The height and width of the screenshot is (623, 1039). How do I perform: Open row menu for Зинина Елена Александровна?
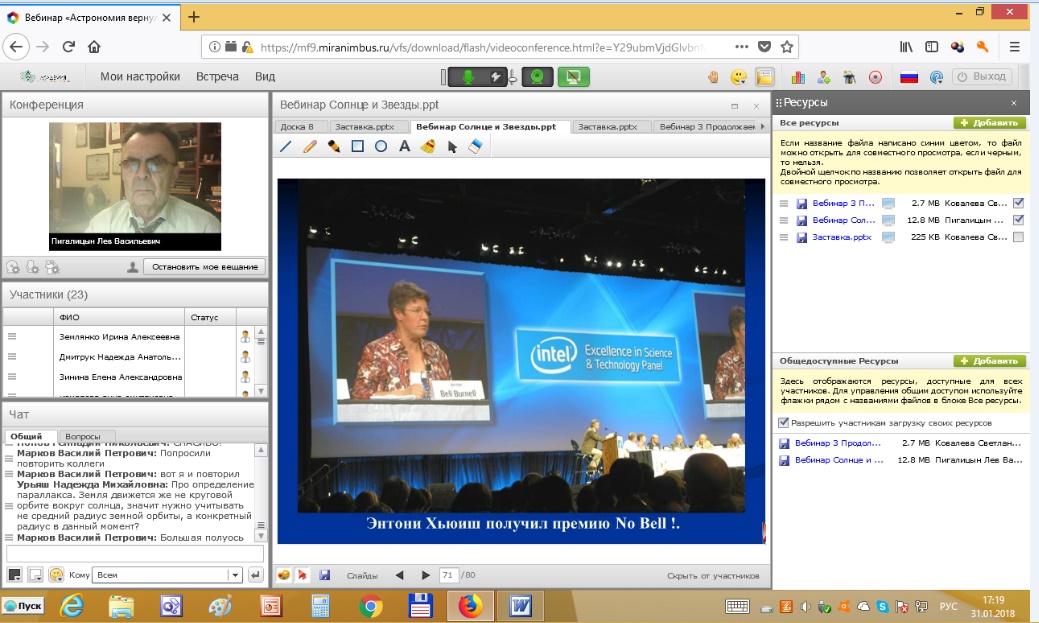pyautogui.click(x=12, y=376)
